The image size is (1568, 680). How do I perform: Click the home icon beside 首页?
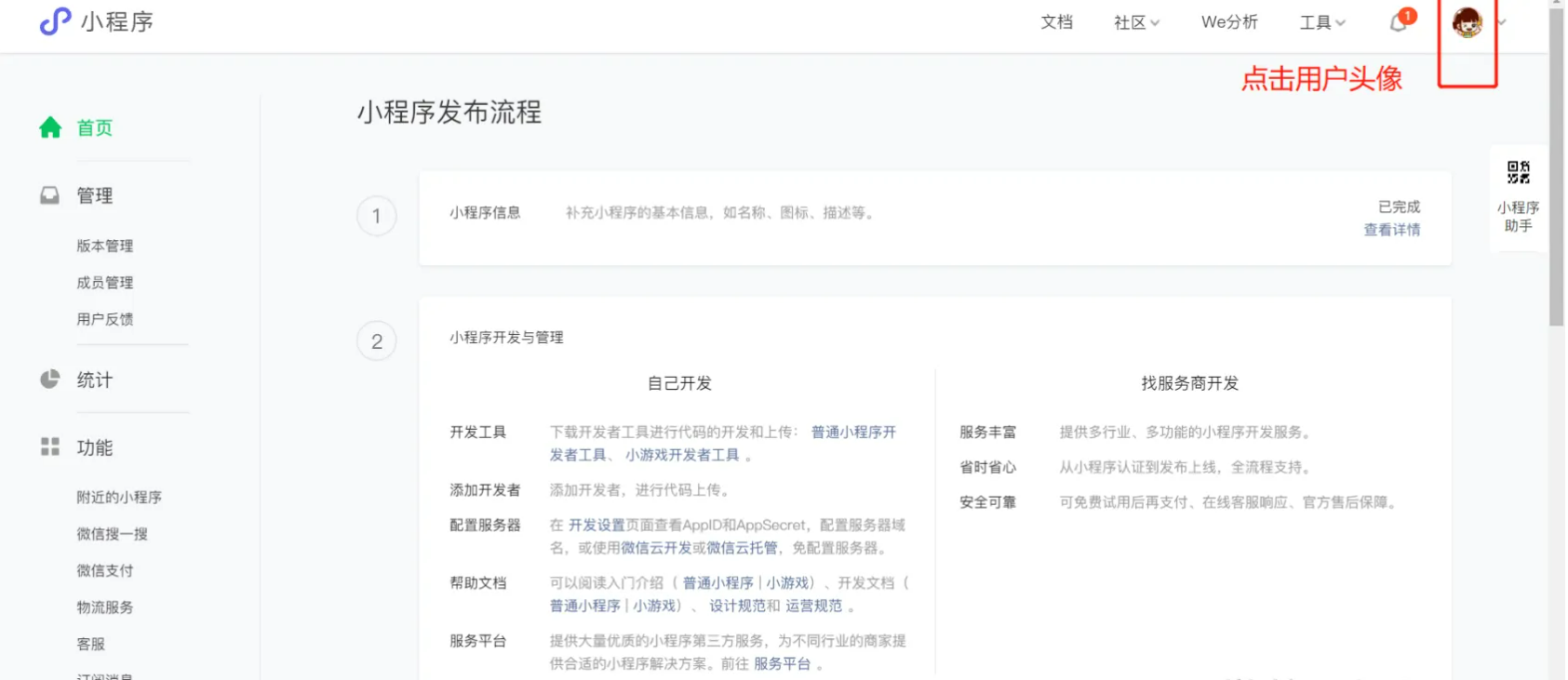[50, 127]
